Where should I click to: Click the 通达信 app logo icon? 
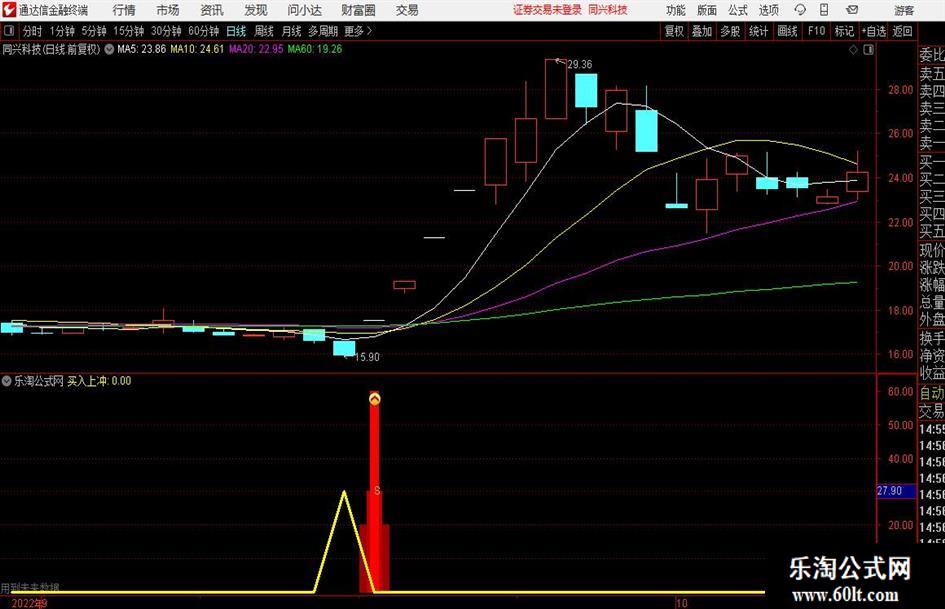pos(9,10)
